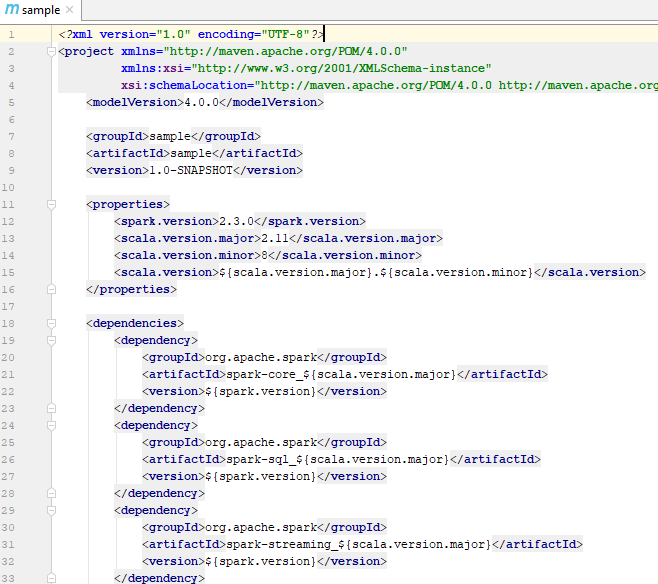Click the </properties> closing tag
Viewport: 658px width, 584px height.
[x=131, y=289]
